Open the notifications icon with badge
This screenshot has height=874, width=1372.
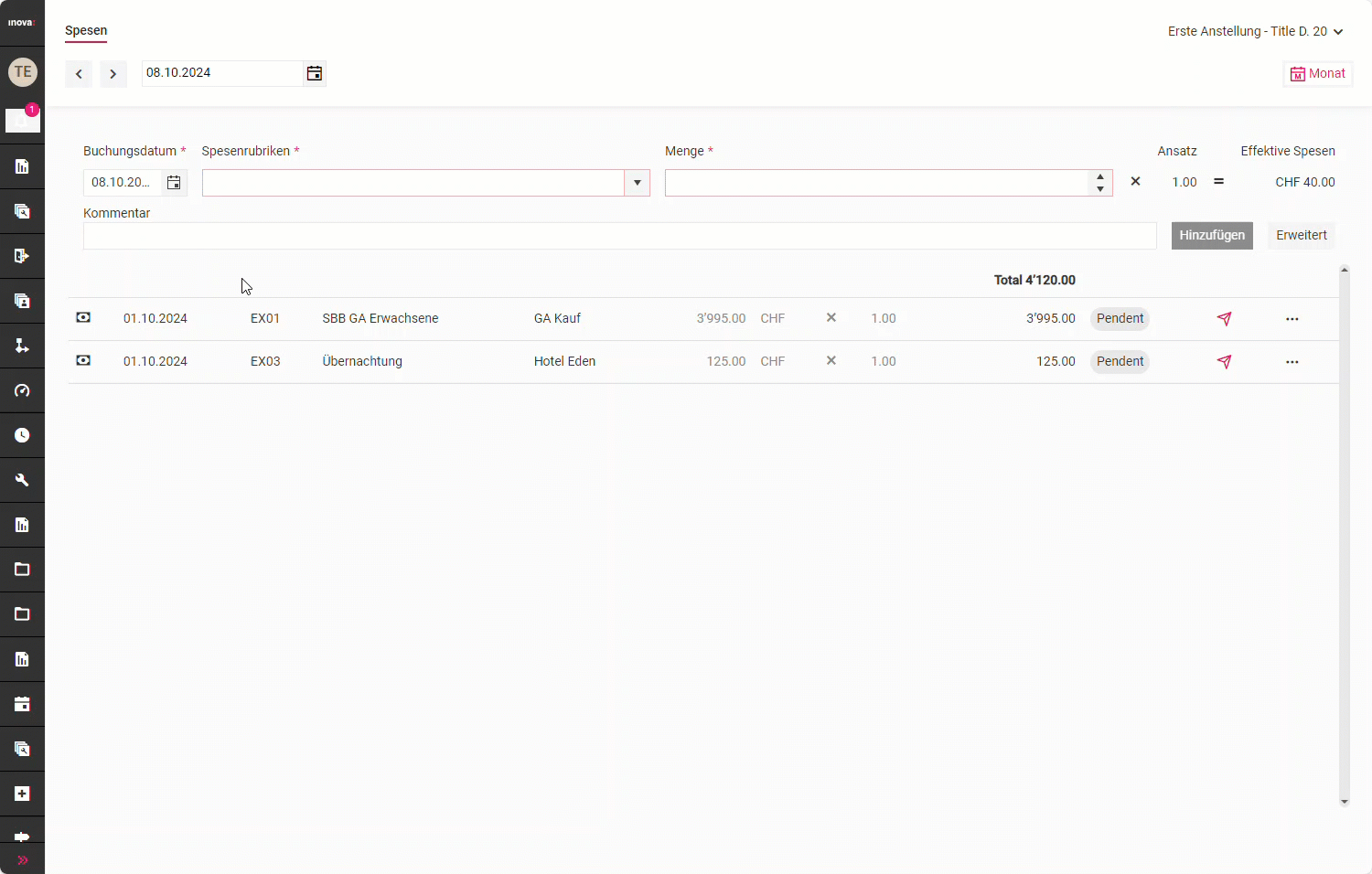pos(22,120)
